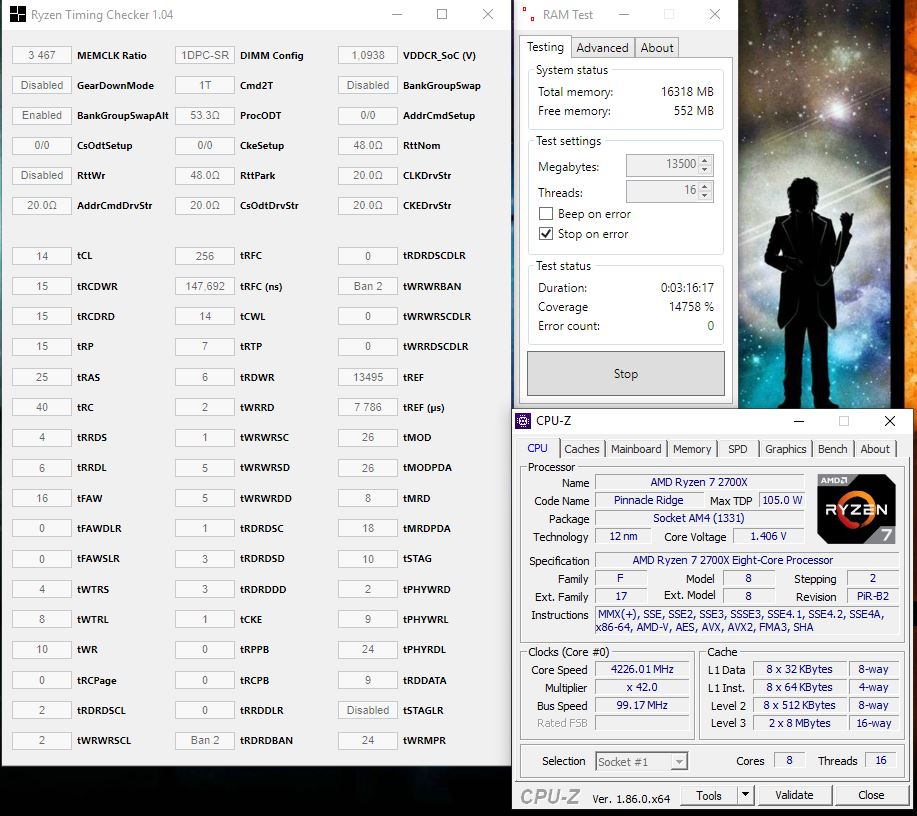Screen dimensions: 917x816
Task: Uncheck Stop on error checkbox
Action: point(546,233)
